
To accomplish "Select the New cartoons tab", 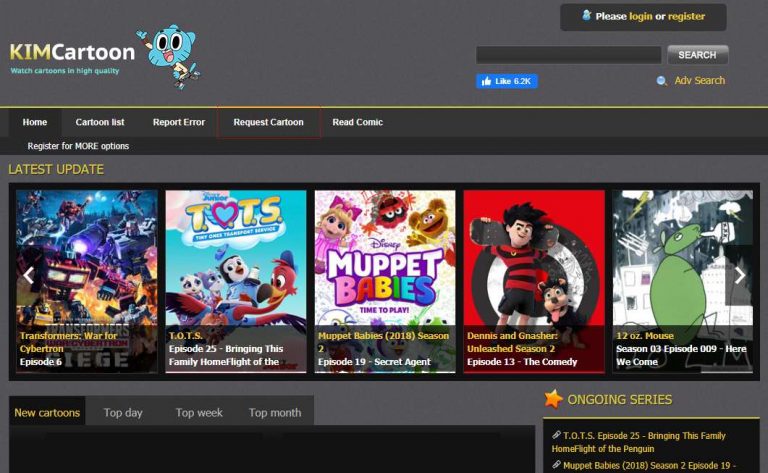I will click(47, 413).
